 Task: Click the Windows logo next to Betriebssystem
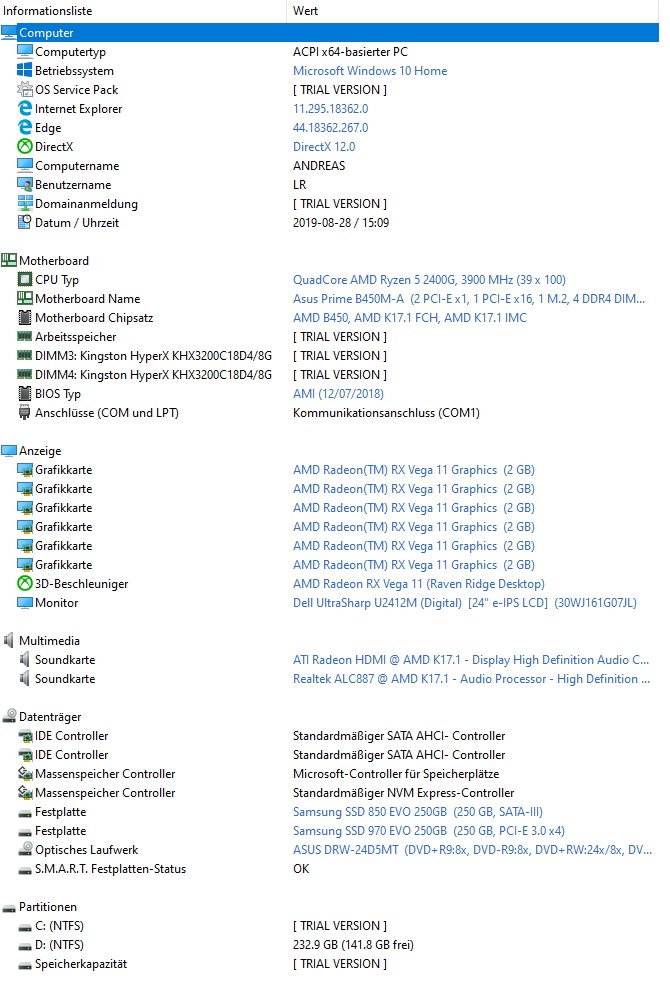tap(25, 71)
